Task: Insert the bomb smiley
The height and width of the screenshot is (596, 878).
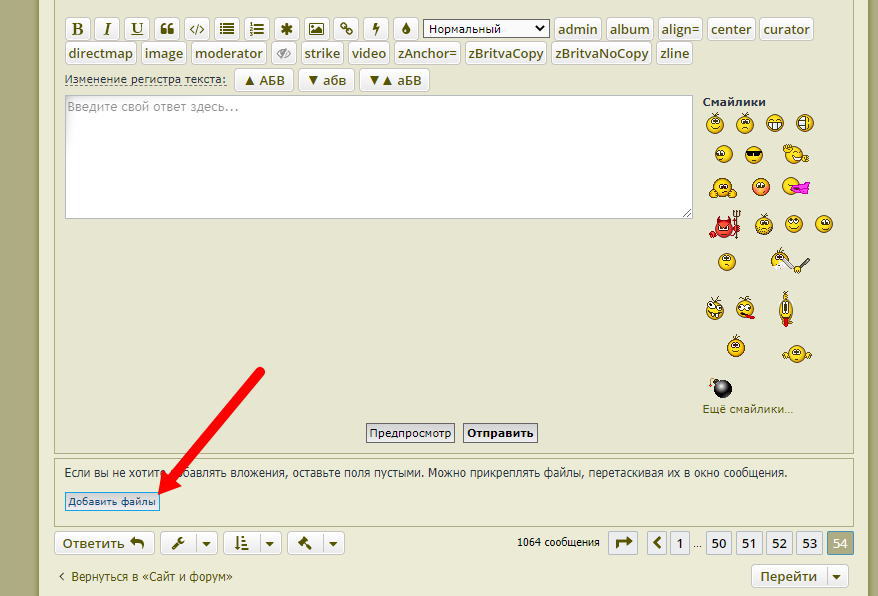Action: 720,387
